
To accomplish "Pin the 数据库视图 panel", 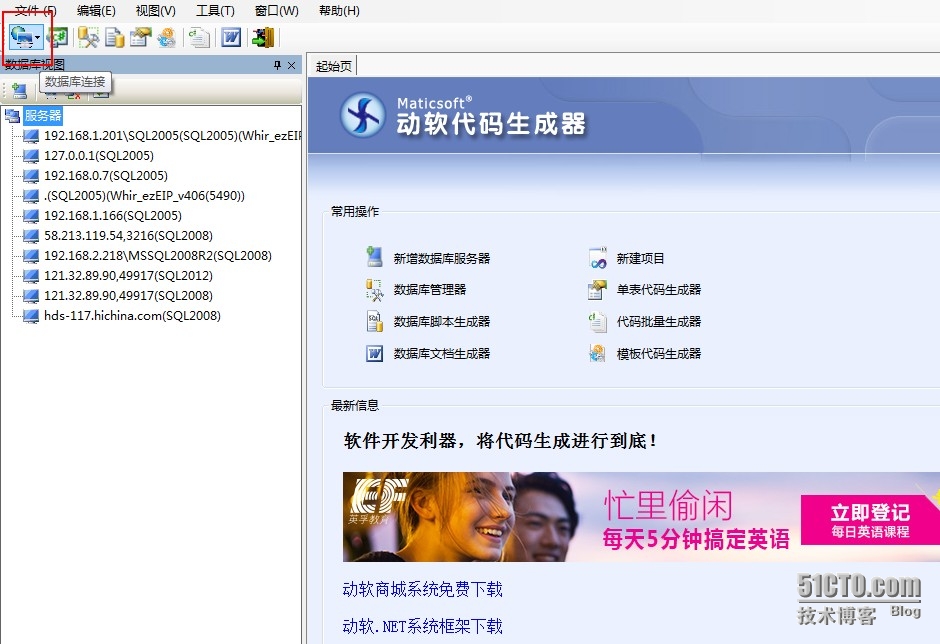I will (x=277, y=65).
